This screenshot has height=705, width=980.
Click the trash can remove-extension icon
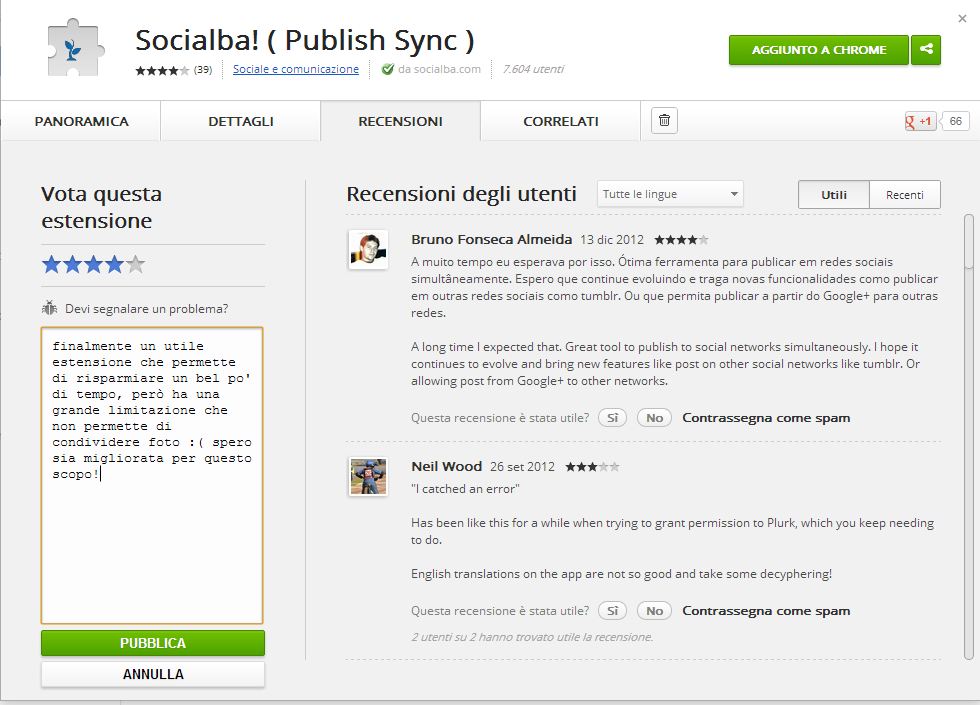664,120
